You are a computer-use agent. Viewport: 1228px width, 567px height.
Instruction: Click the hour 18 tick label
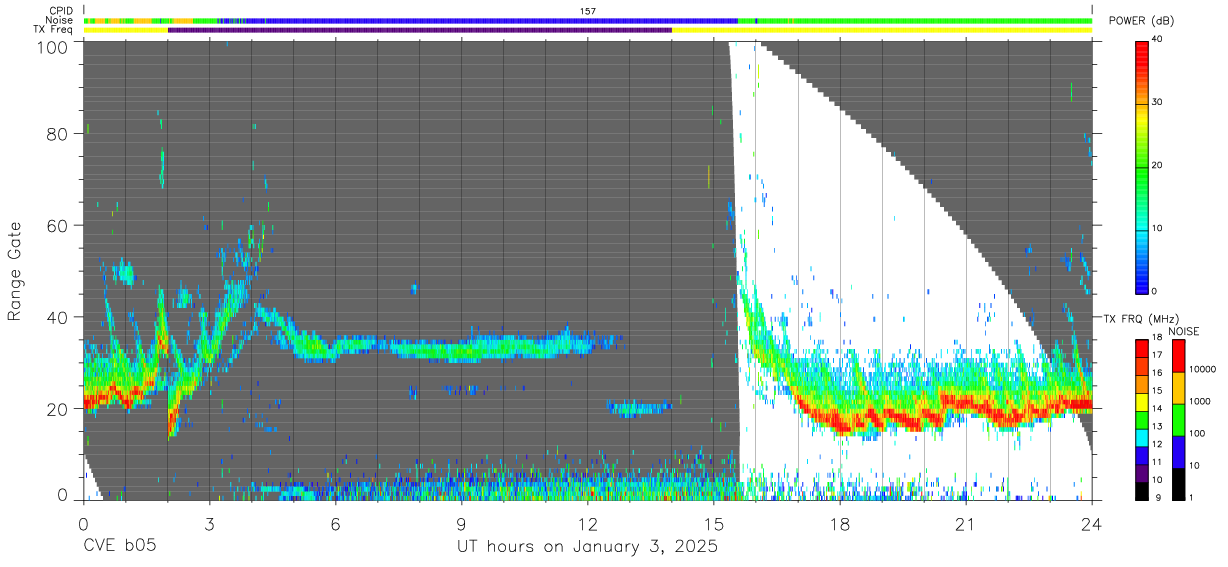[840, 523]
